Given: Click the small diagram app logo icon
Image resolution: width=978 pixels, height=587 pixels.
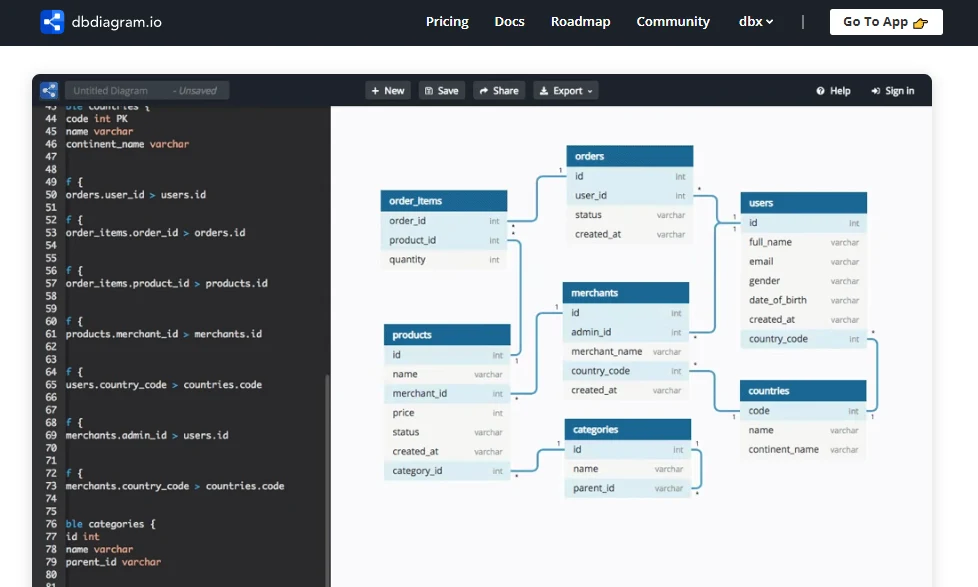Looking at the screenshot, I should (x=49, y=90).
